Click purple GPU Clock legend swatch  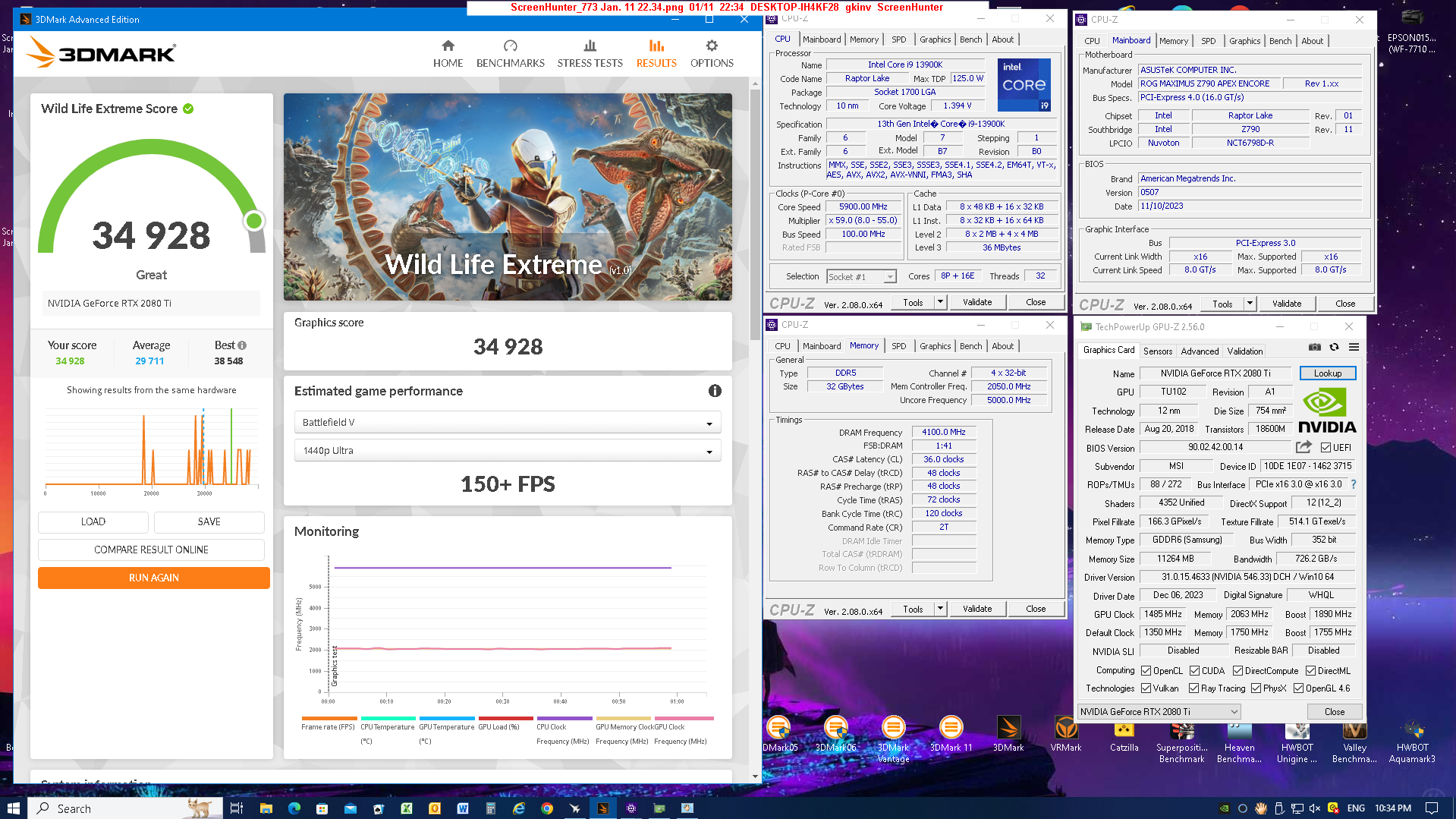click(564, 718)
